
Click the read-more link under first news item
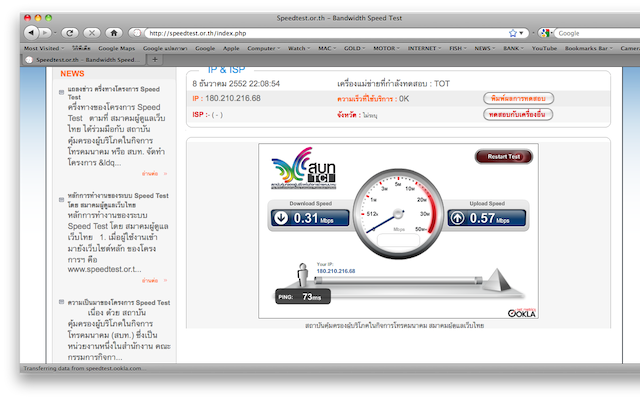(154, 173)
